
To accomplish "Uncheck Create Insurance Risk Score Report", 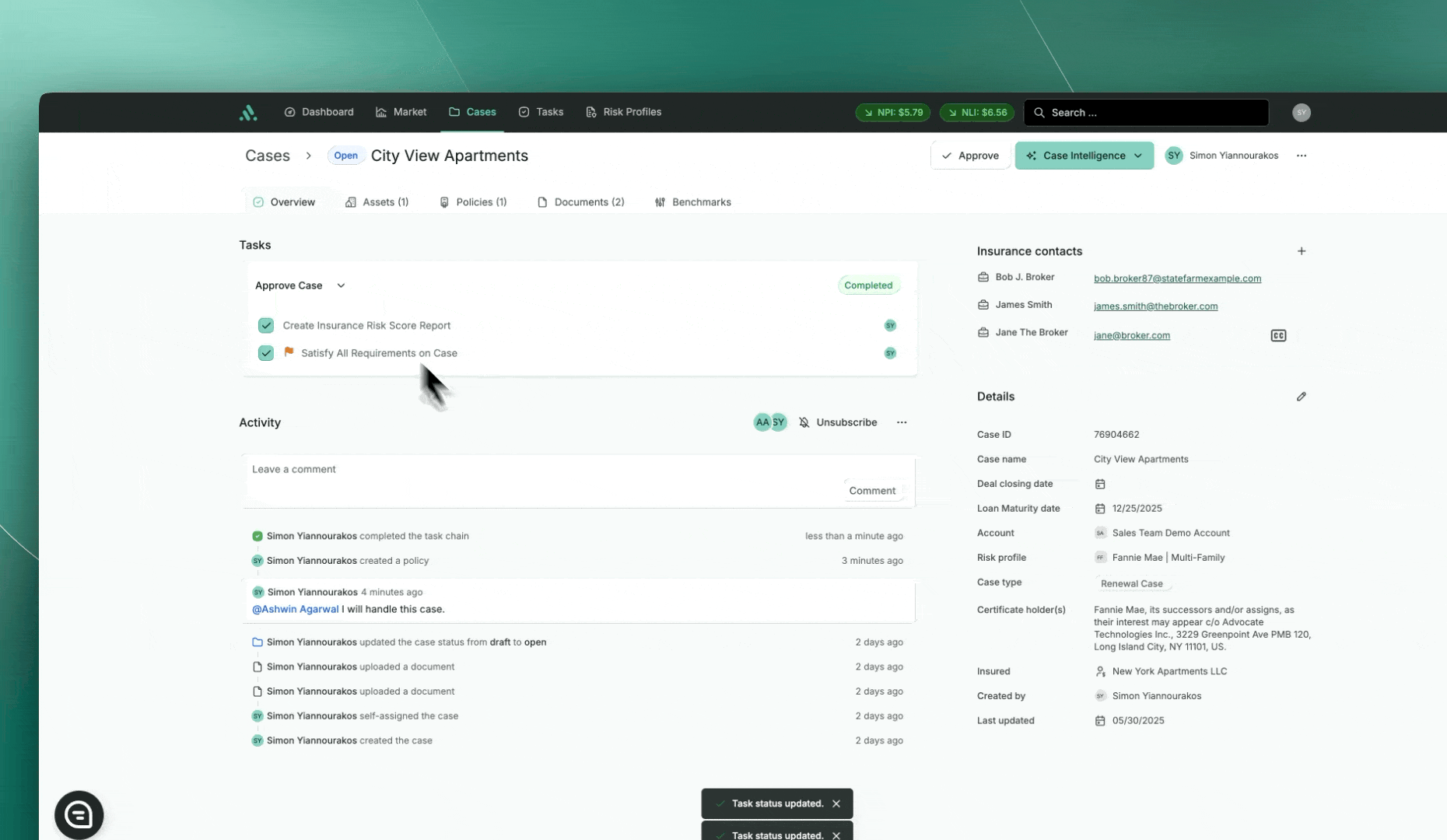I will [x=266, y=326].
